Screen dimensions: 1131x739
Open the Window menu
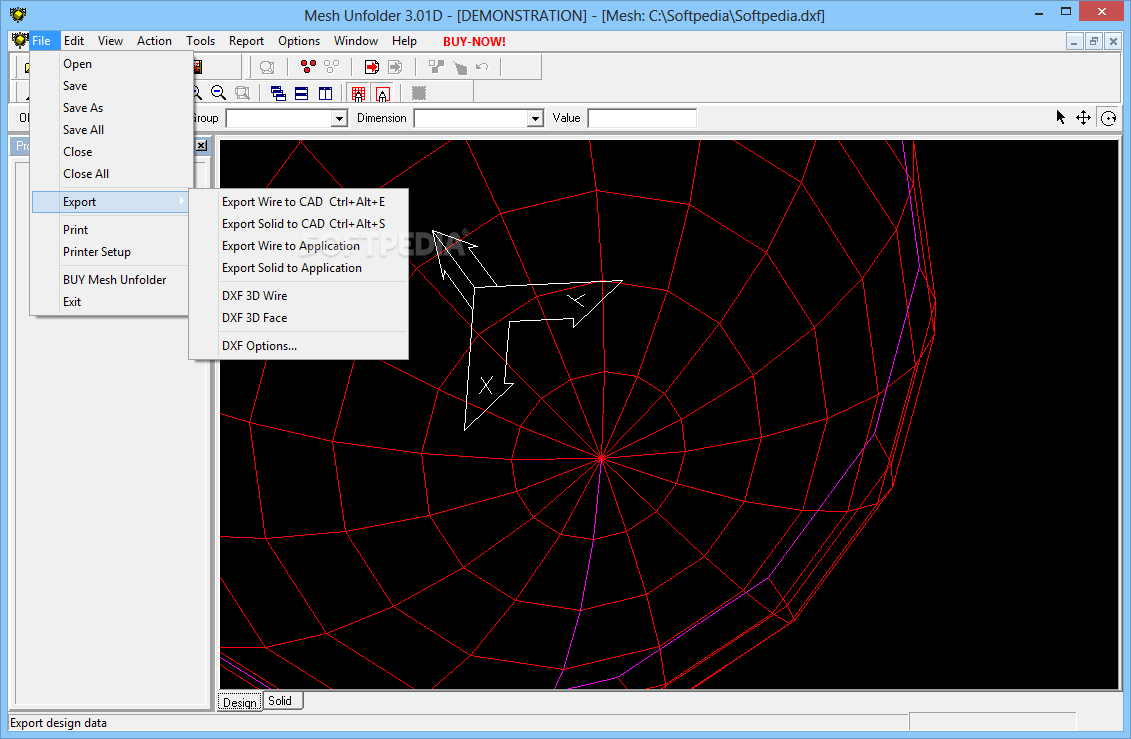pyautogui.click(x=356, y=41)
